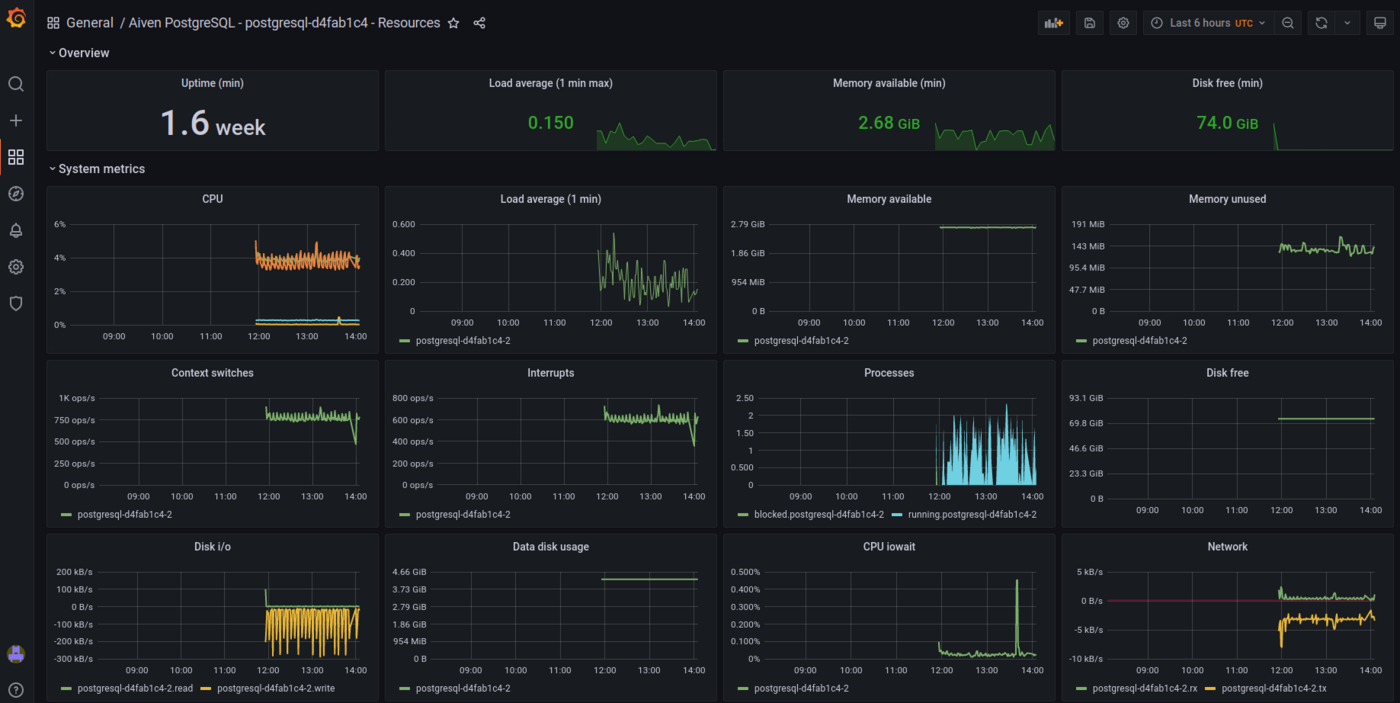The height and width of the screenshot is (703, 1400).
Task: Add a new panel to the dashboard
Action: click(1053, 22)
